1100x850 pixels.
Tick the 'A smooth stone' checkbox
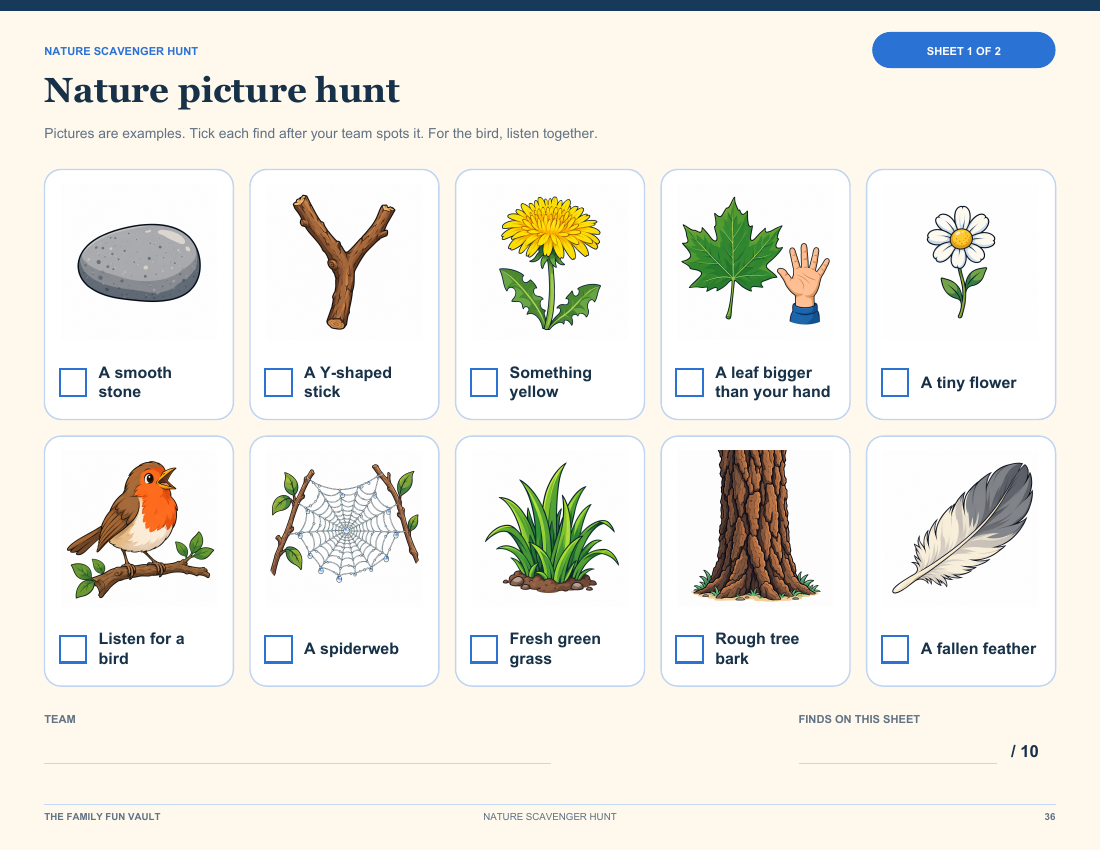[x=73, y=382]
